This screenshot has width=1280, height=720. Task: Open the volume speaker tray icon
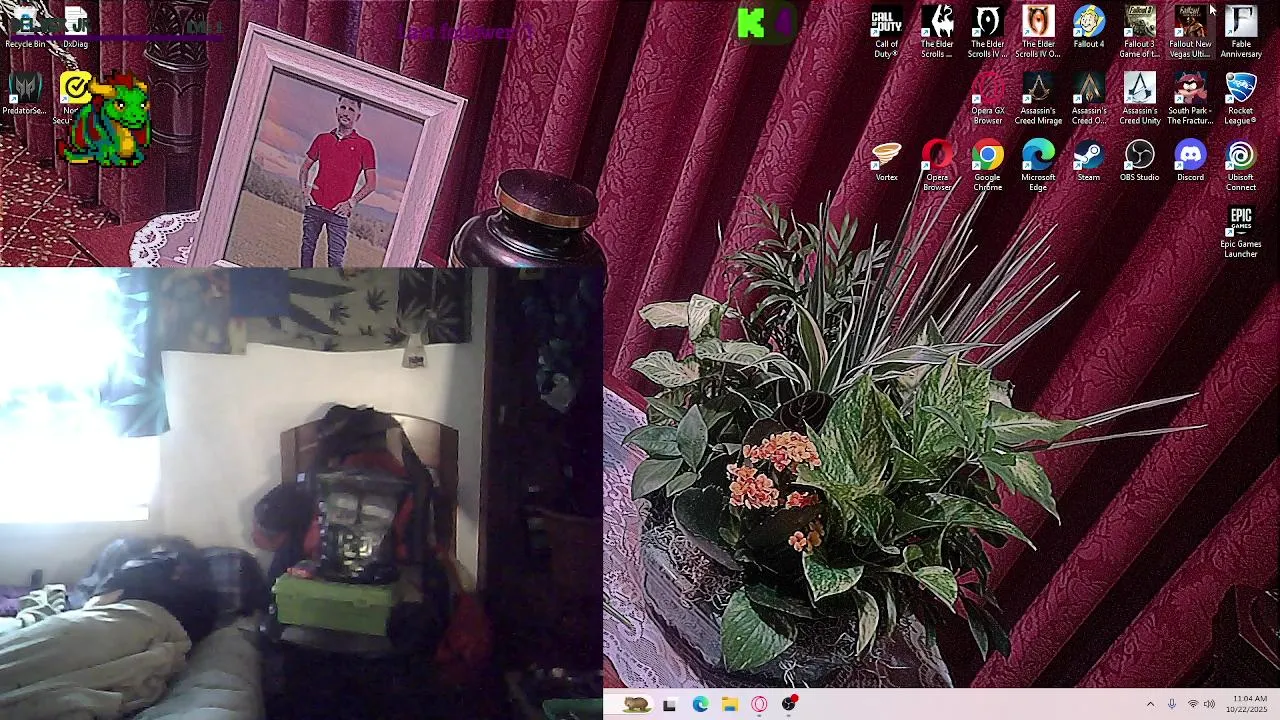(x=1209, y=705)
